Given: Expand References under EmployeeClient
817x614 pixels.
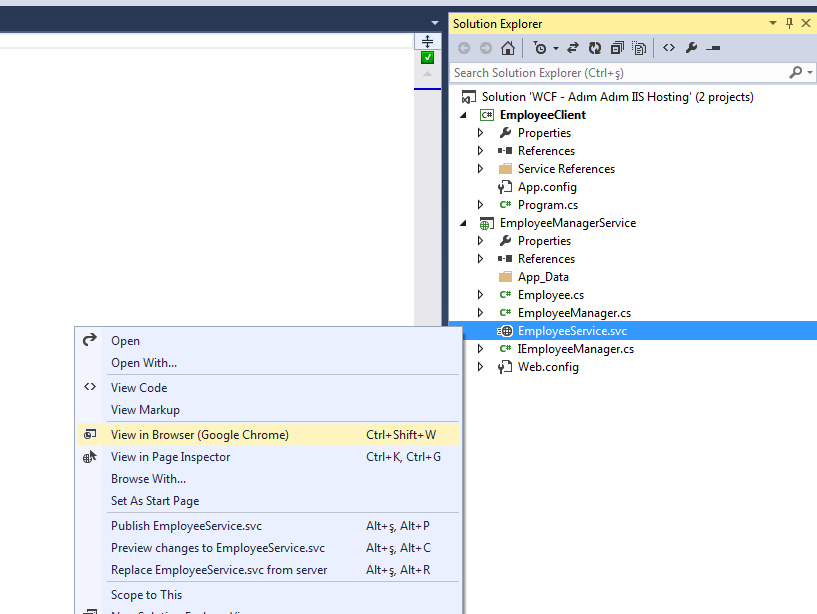Looking at the screenshot, I should coord(480,151).
